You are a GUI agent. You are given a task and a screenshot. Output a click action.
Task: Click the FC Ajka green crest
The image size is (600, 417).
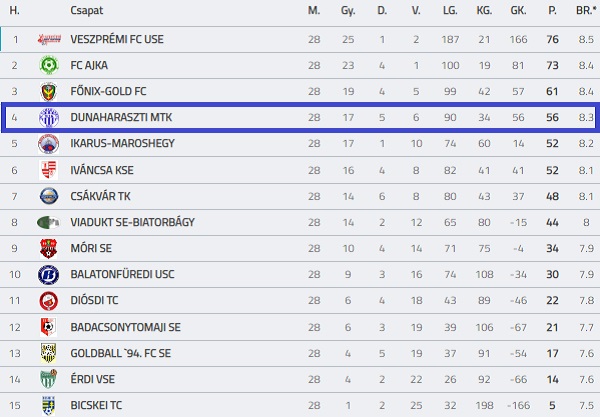(x=48, y=66)
